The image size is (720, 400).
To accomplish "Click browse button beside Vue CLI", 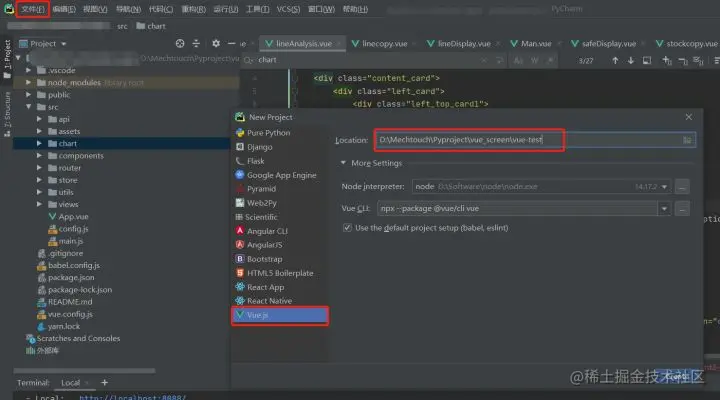I will 682,209.
